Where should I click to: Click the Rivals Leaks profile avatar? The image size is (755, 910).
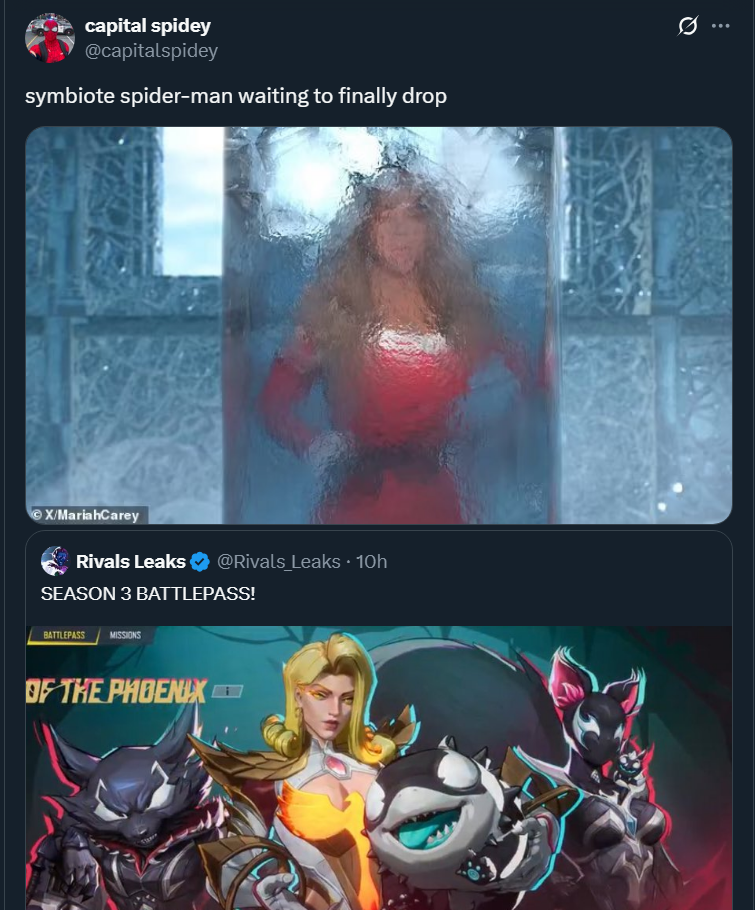click(x=55, y=561)
